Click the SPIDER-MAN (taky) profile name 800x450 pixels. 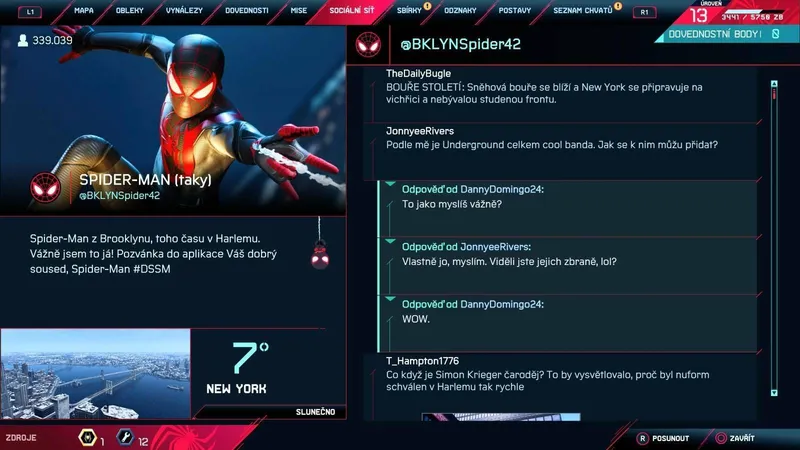[145, 180]
